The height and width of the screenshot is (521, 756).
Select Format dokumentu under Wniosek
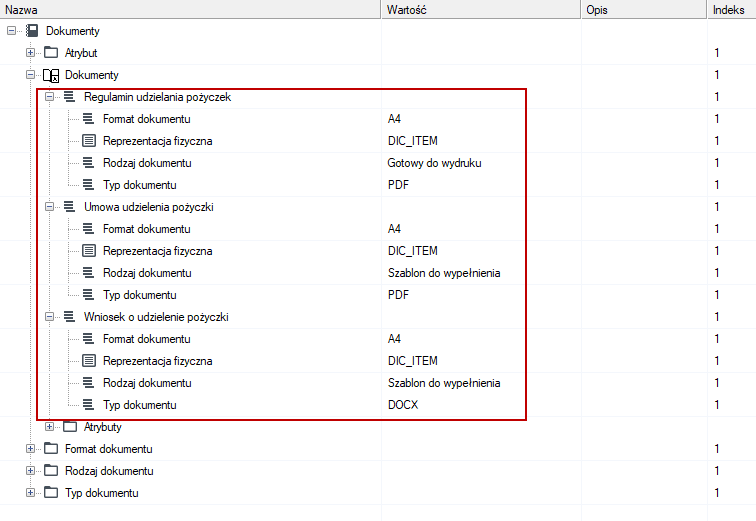pos(147,339)
